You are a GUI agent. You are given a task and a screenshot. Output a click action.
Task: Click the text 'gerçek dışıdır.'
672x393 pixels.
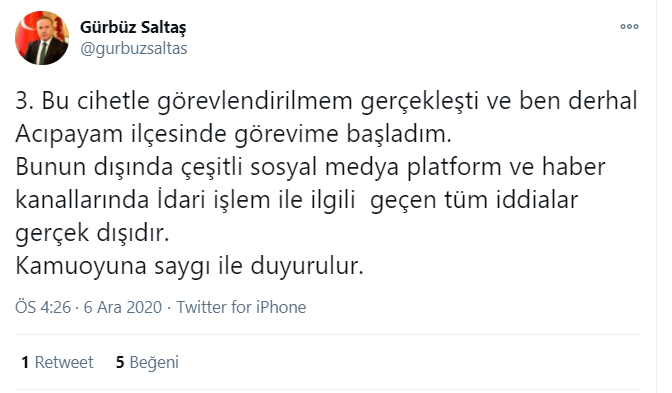pos(92,233)
